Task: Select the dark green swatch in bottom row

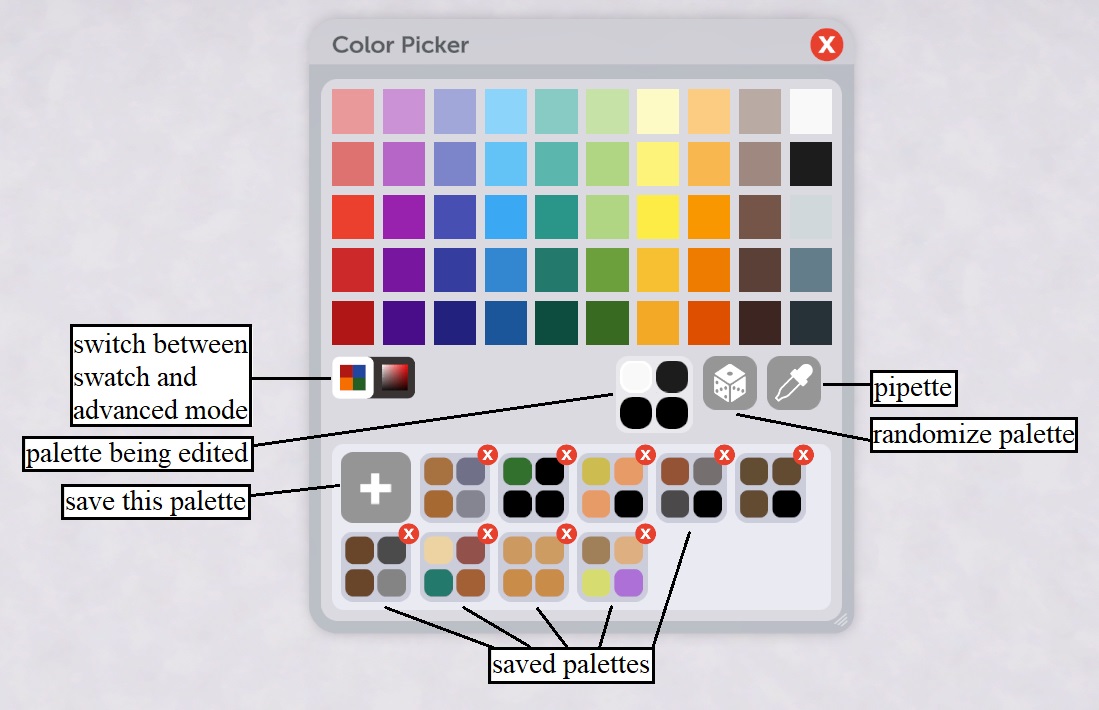Action: pyautogui.click(x=607, y=322)
